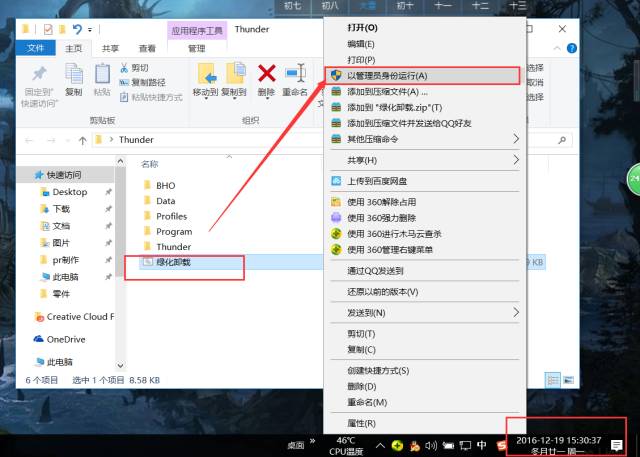This screenshot has width=640, height=457.
Task: Open the taskbar action center icon
Action: (616, 445)
